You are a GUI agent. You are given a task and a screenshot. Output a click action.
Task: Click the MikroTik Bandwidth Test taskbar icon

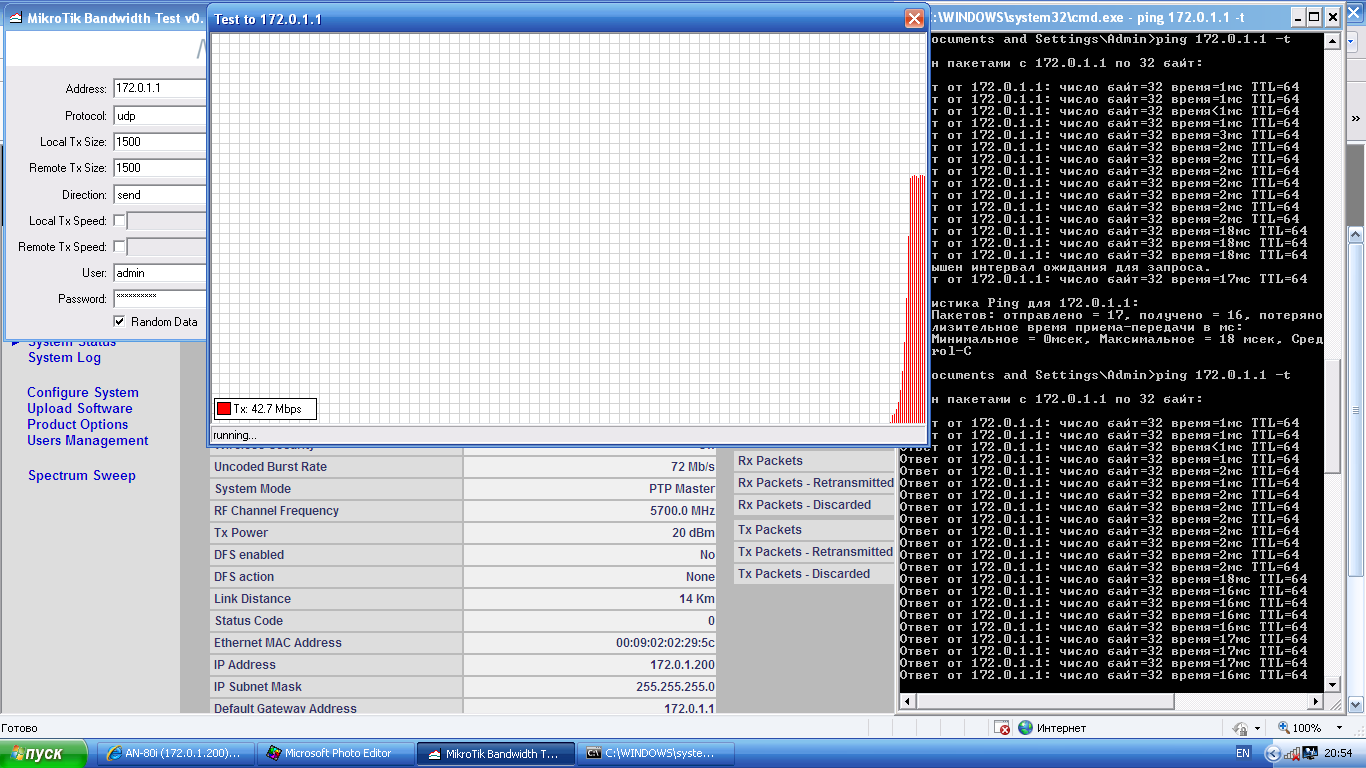pos(433,753)
